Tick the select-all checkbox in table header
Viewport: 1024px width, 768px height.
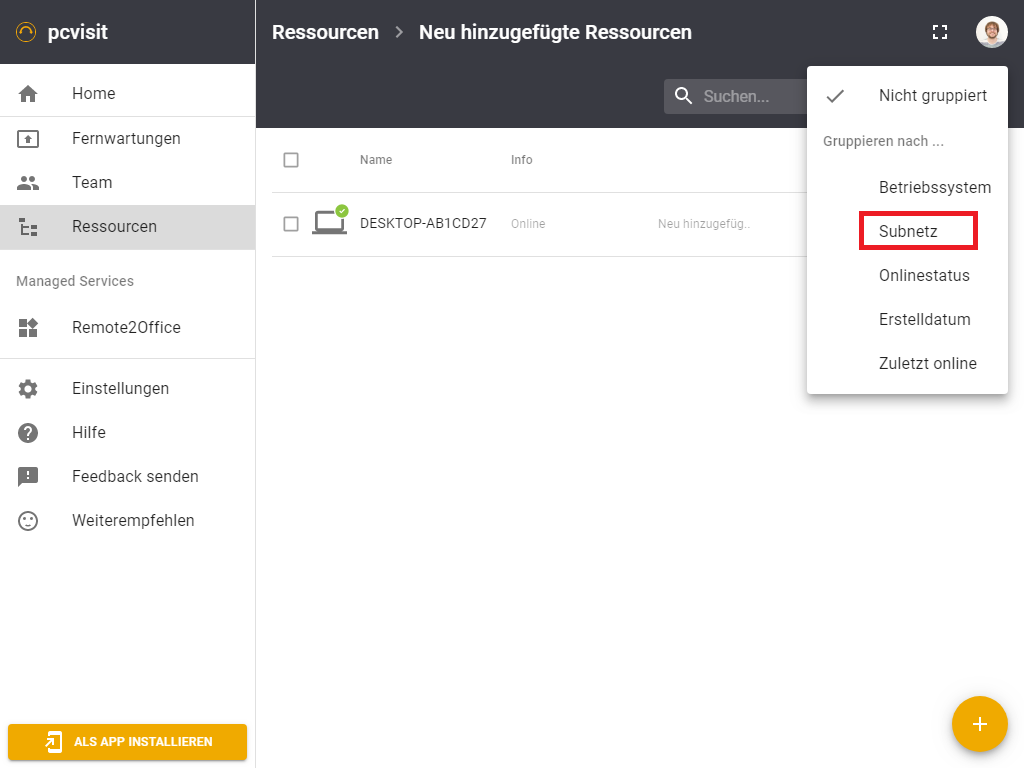click(x=291, y=160)
